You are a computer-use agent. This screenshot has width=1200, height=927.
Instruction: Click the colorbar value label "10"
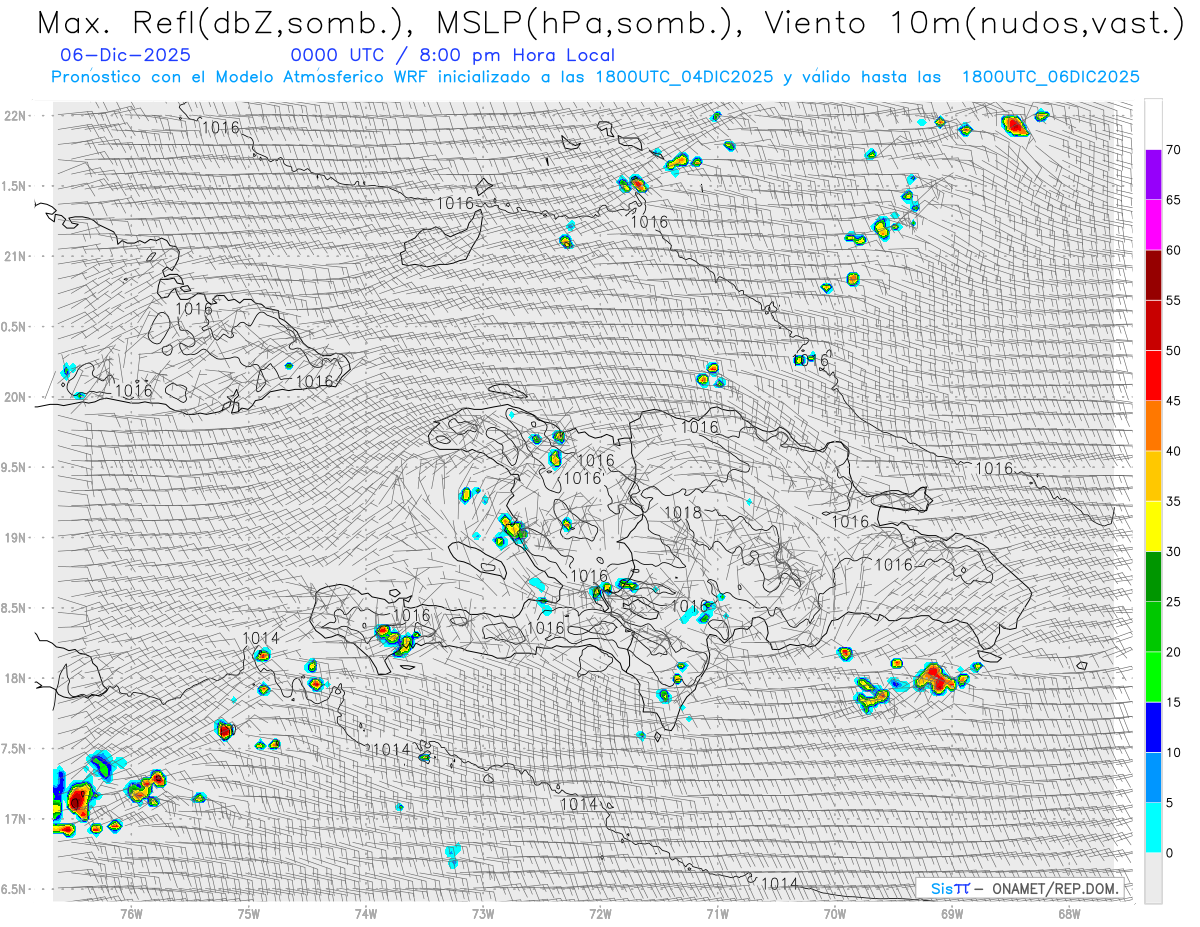pyautogui.click(x=1173, y=752)
